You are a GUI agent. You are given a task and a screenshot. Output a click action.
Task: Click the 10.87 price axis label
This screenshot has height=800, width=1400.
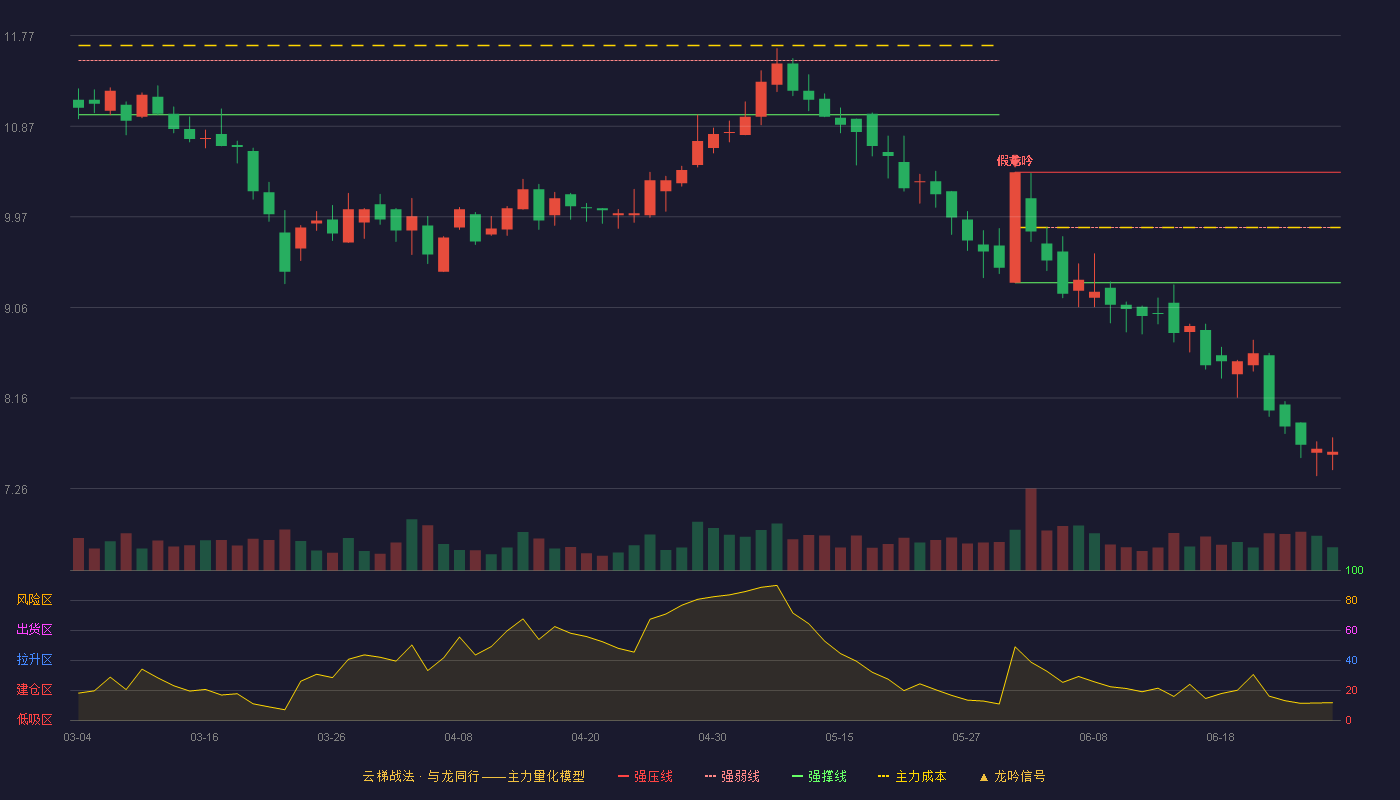tap(19, 127)
